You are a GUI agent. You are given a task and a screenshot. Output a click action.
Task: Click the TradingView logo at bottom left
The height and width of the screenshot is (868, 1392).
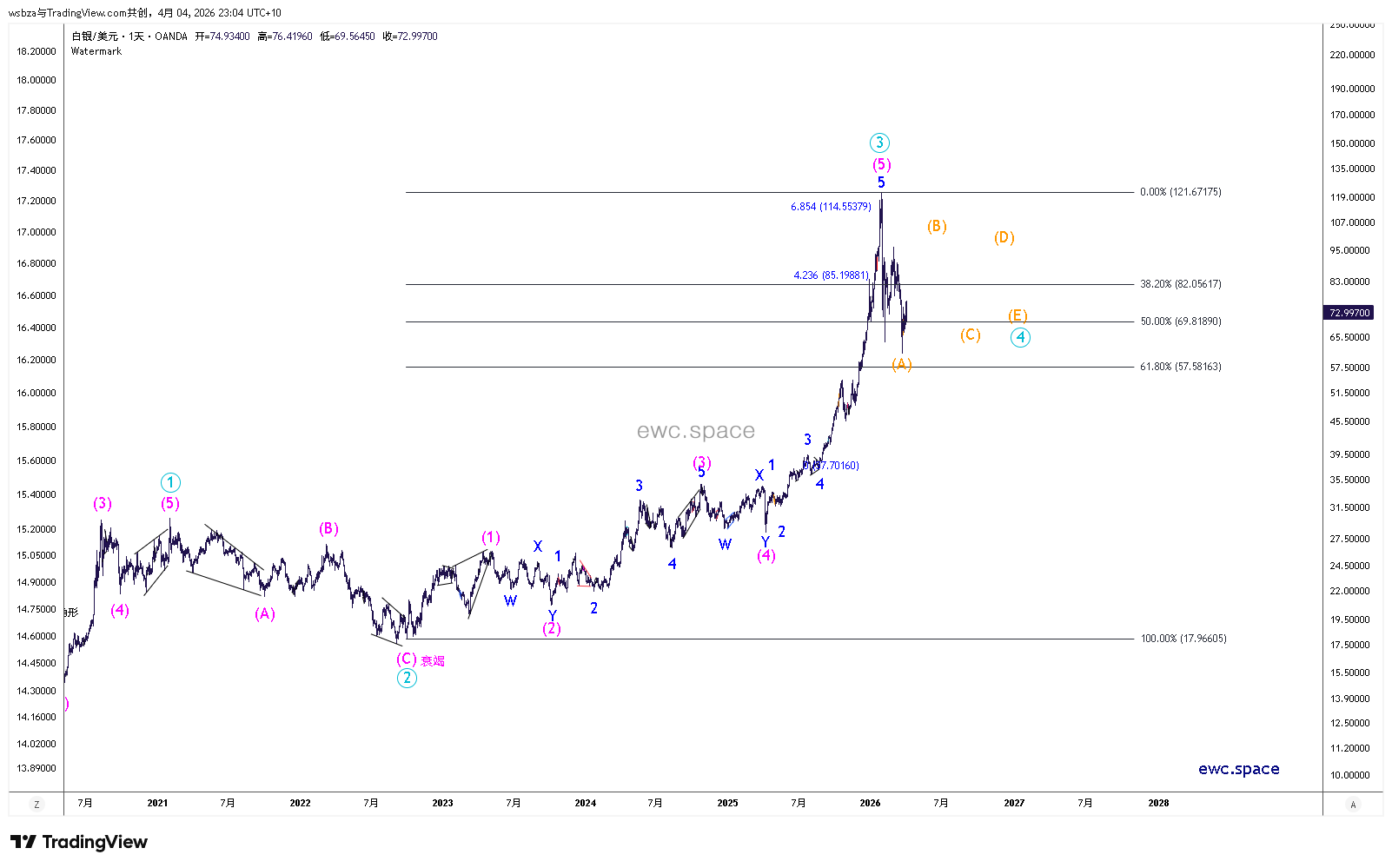coord(79,842)
